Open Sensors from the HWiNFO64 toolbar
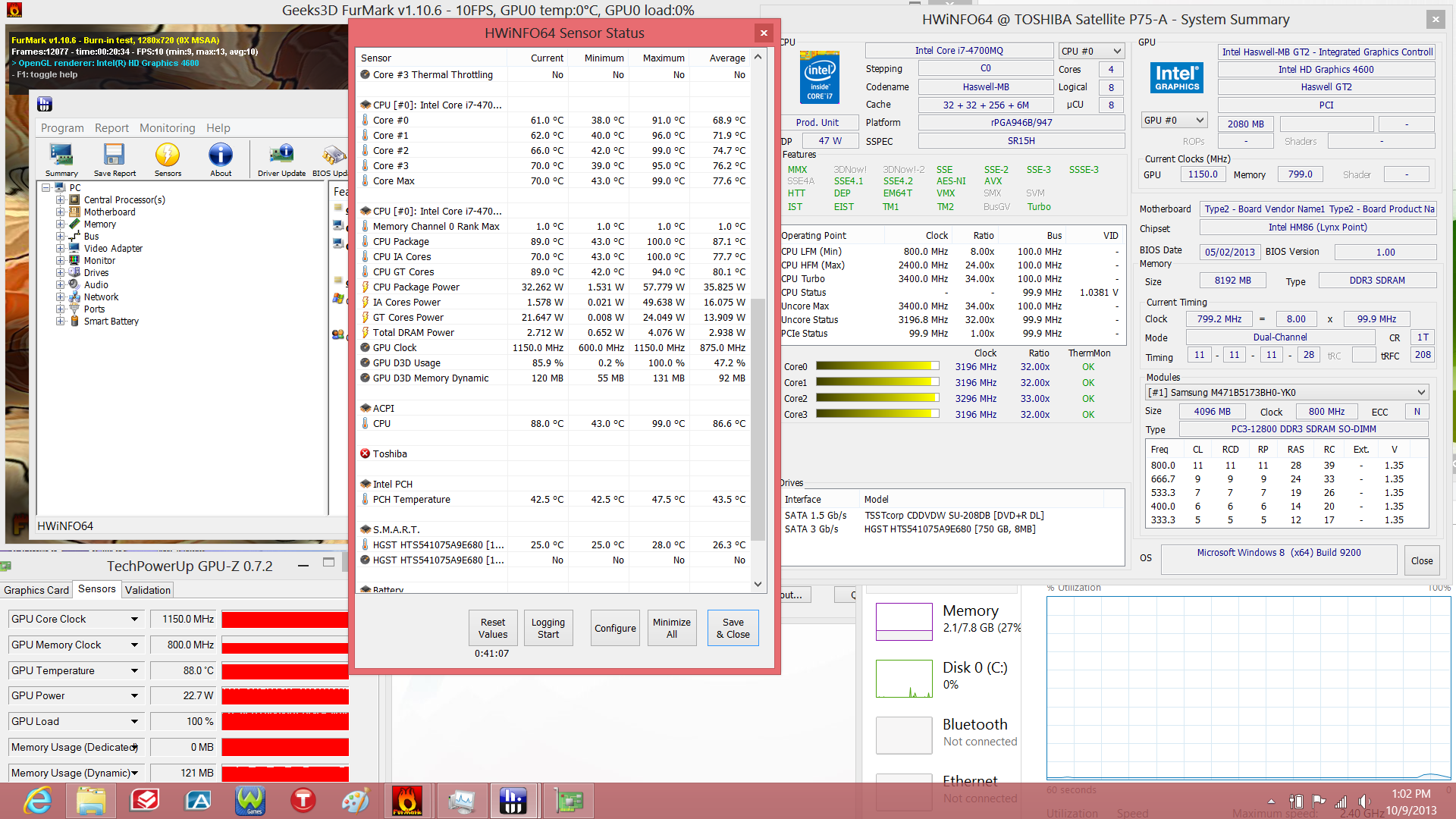Screen dimensions: 1456x819 pyautogui.click(x=168, y=160)
